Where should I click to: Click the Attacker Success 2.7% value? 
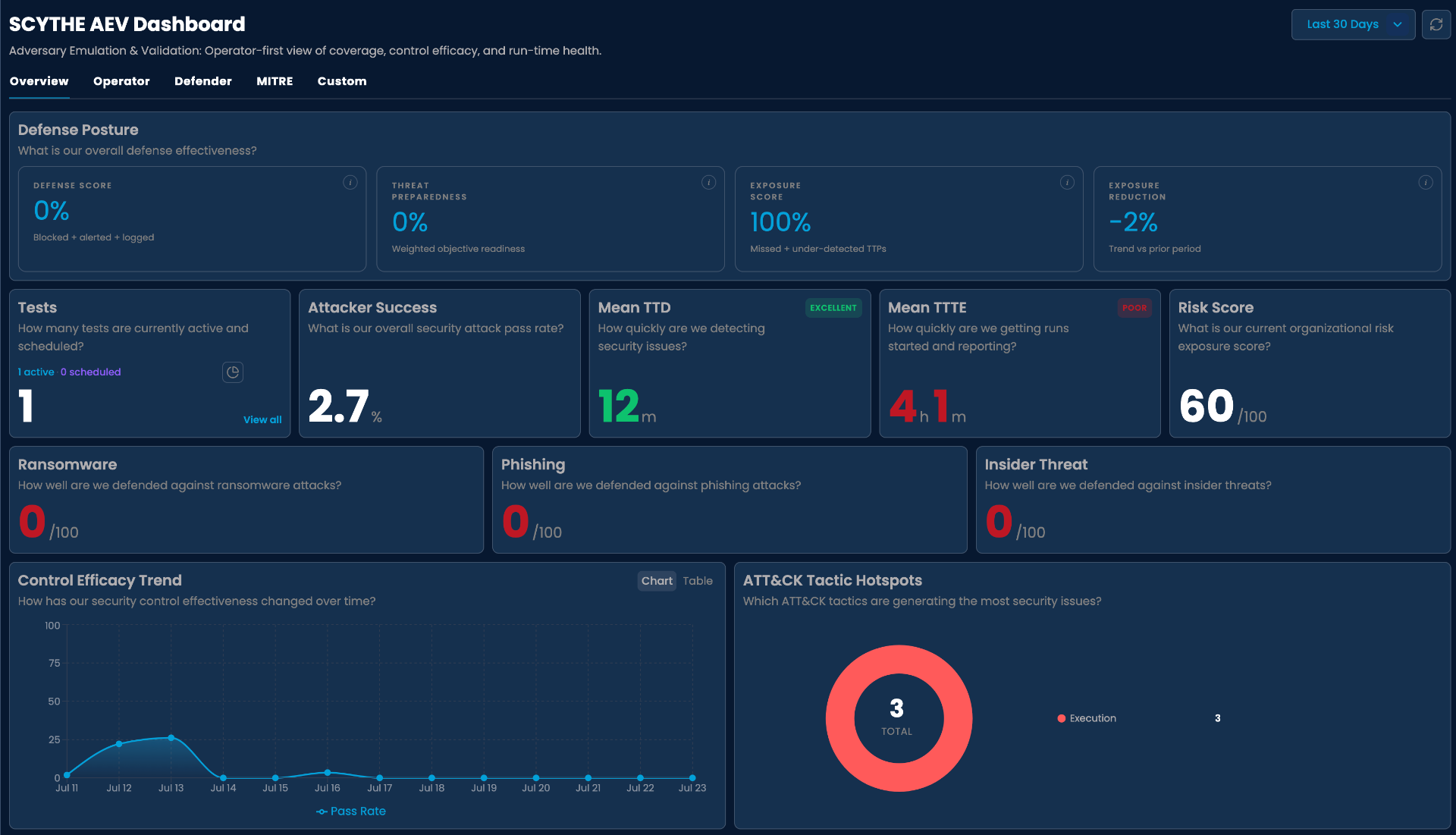pos(345,406)
